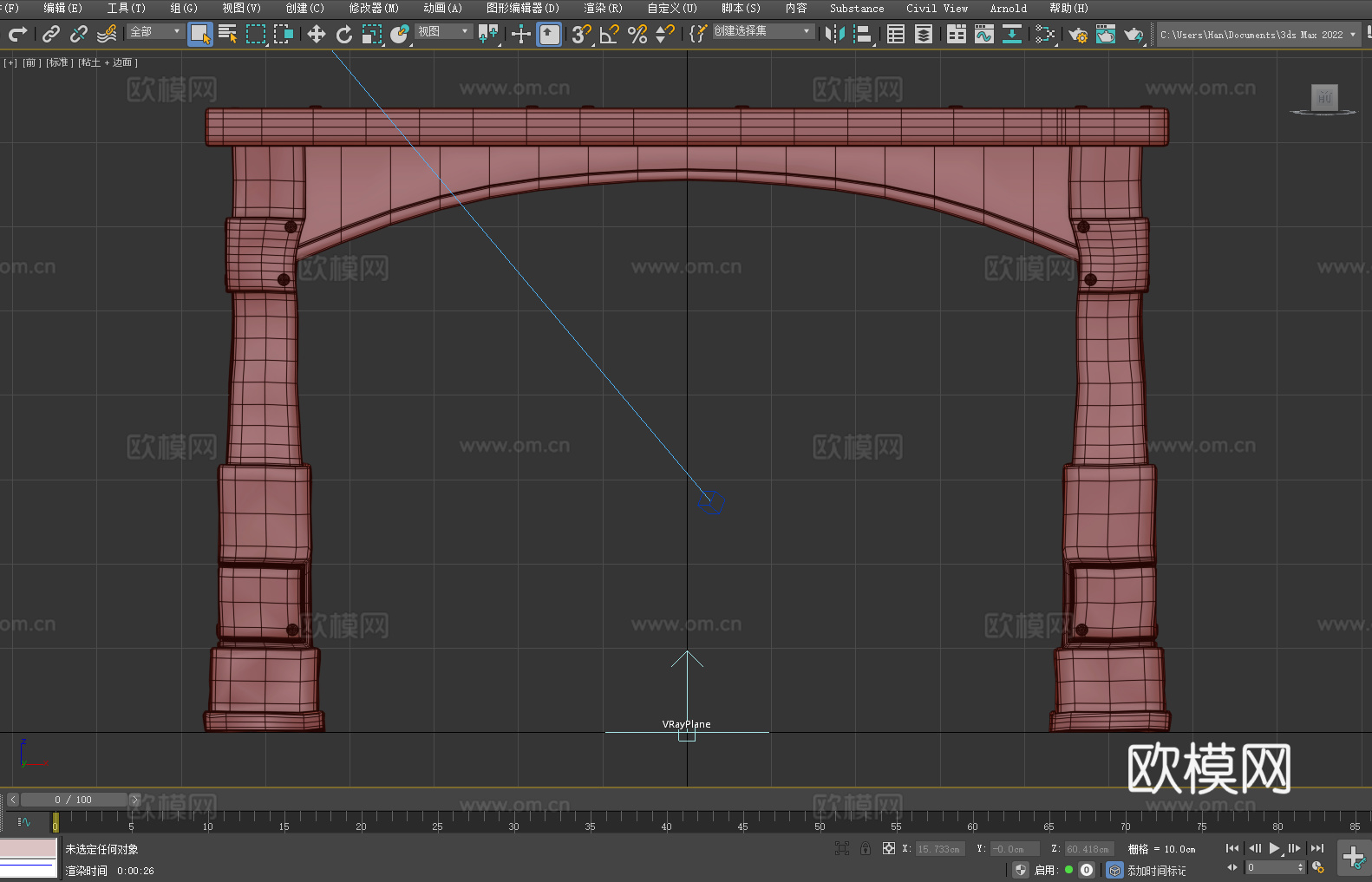Toggle Angle Snap

pos(610,34)
